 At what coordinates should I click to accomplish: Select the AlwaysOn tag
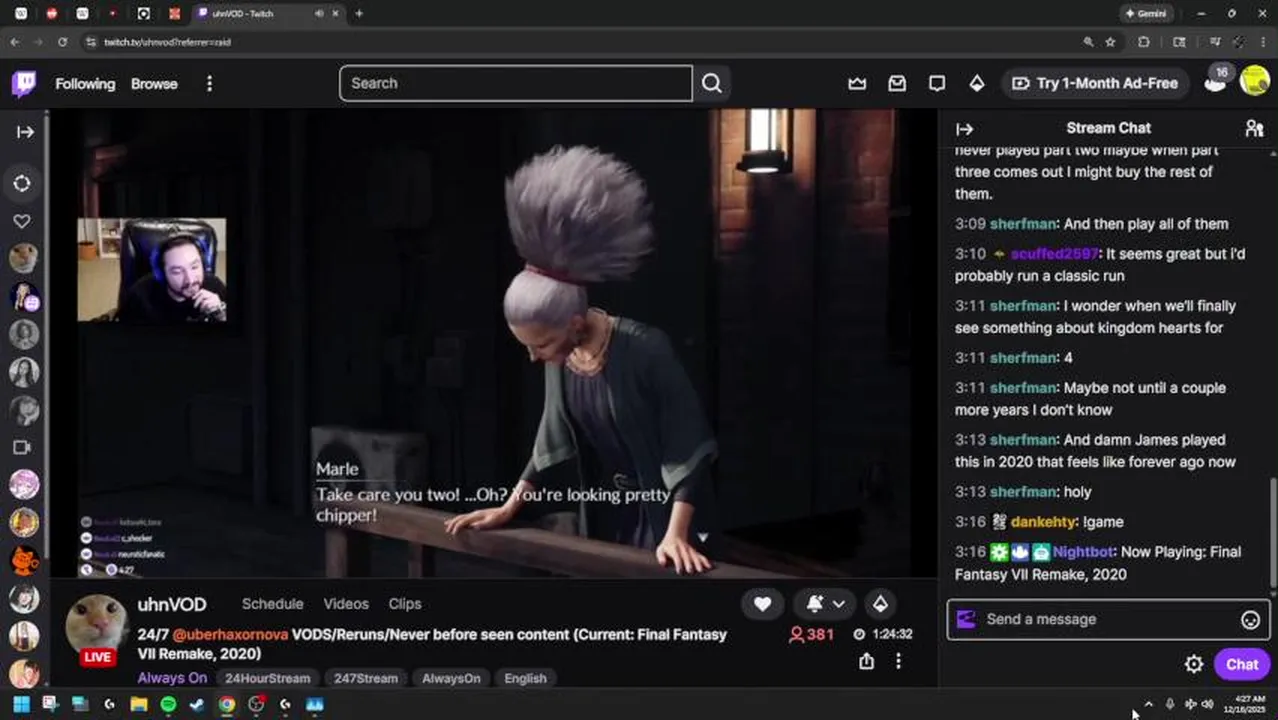pyautogui.click(x=451, y=678)
